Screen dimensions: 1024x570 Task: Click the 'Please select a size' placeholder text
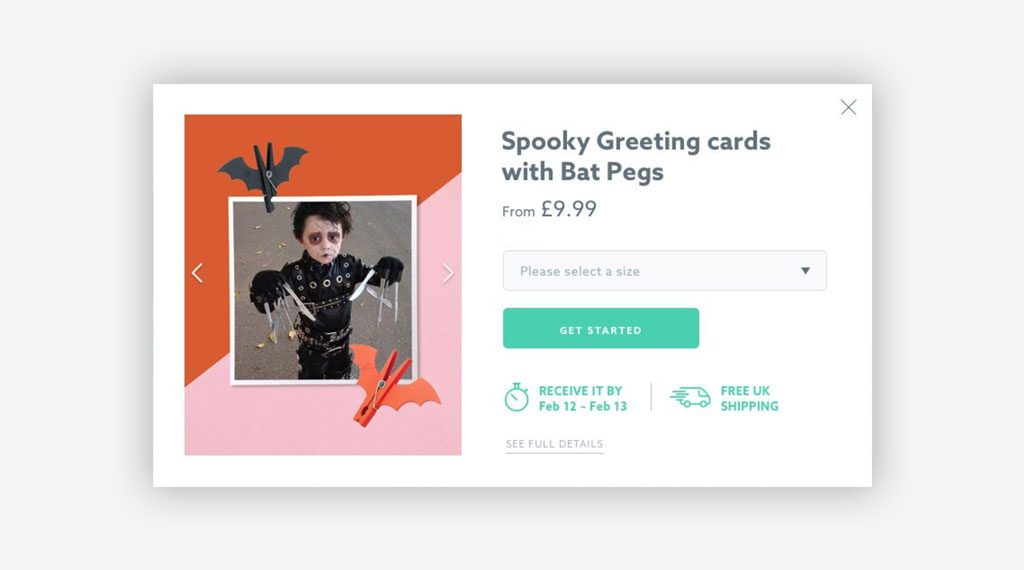[579, 271]
